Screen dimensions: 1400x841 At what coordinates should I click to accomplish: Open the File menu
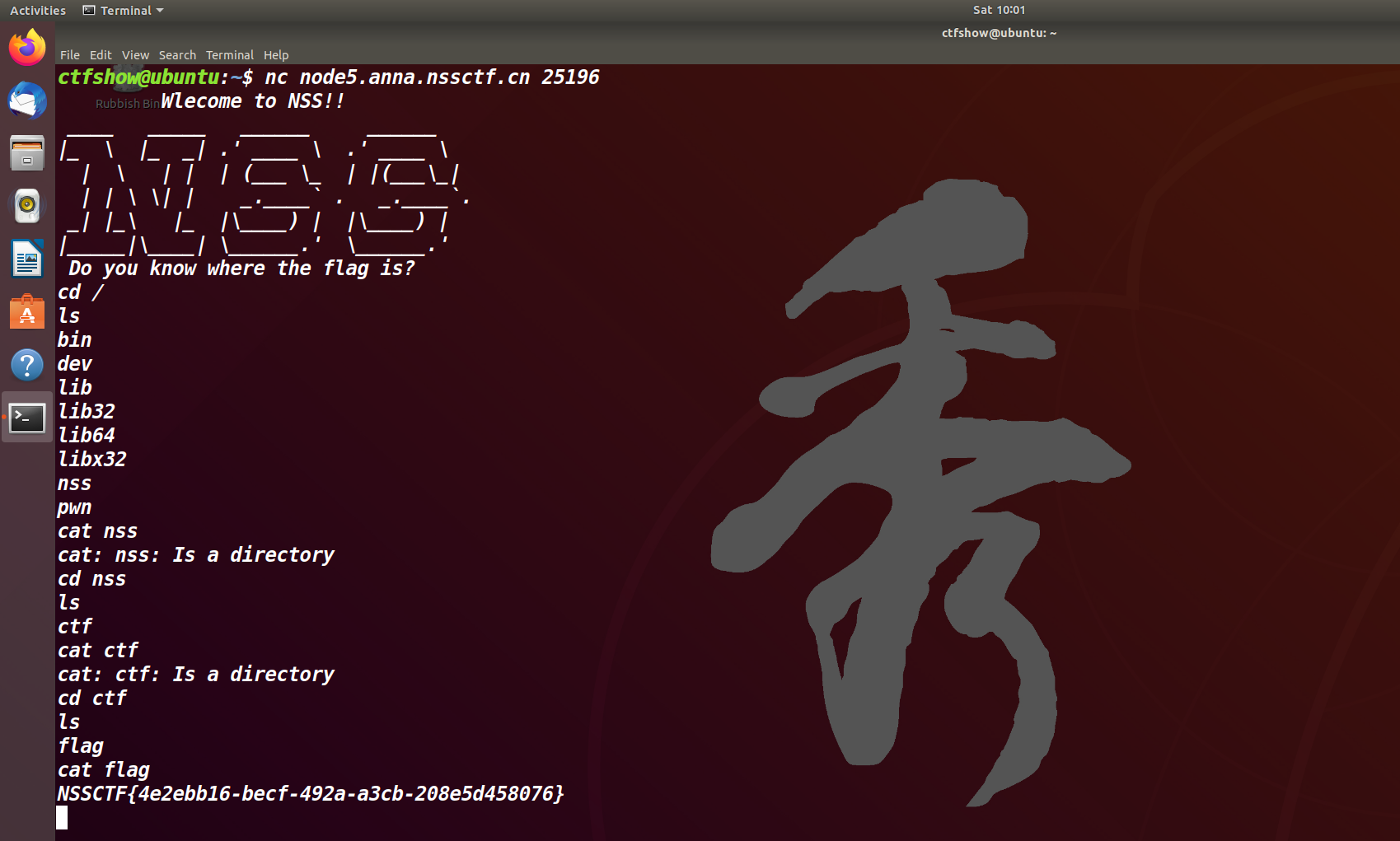point(70,55)
